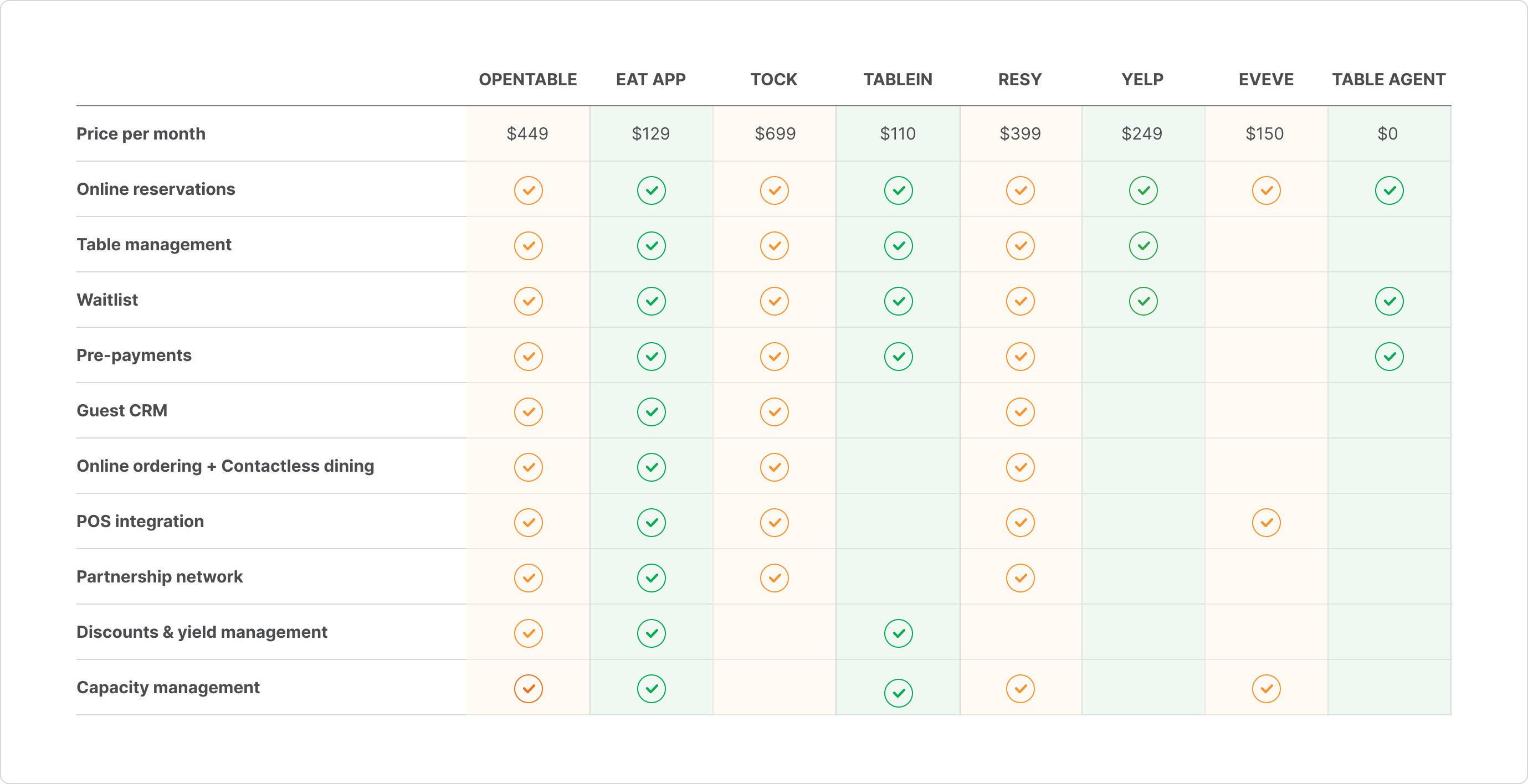The width and height of the screenshot is (1528, 784).
Task: Click the Tock $699 price cell
Action: pyautogui.click(x=774, y=133)
